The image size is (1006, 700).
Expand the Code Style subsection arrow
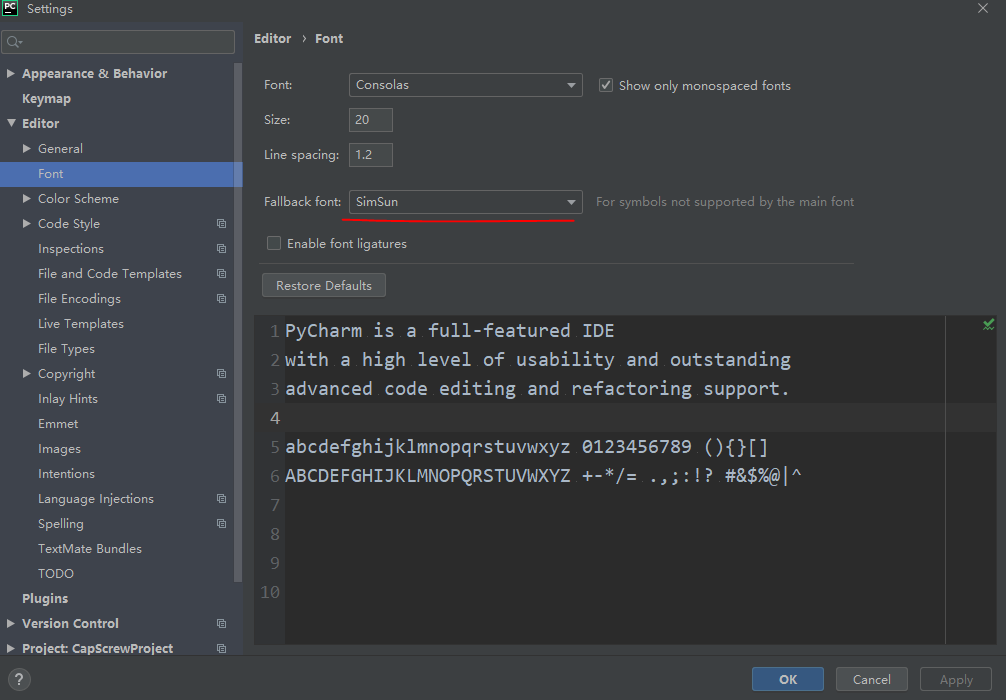coord(27,223)
